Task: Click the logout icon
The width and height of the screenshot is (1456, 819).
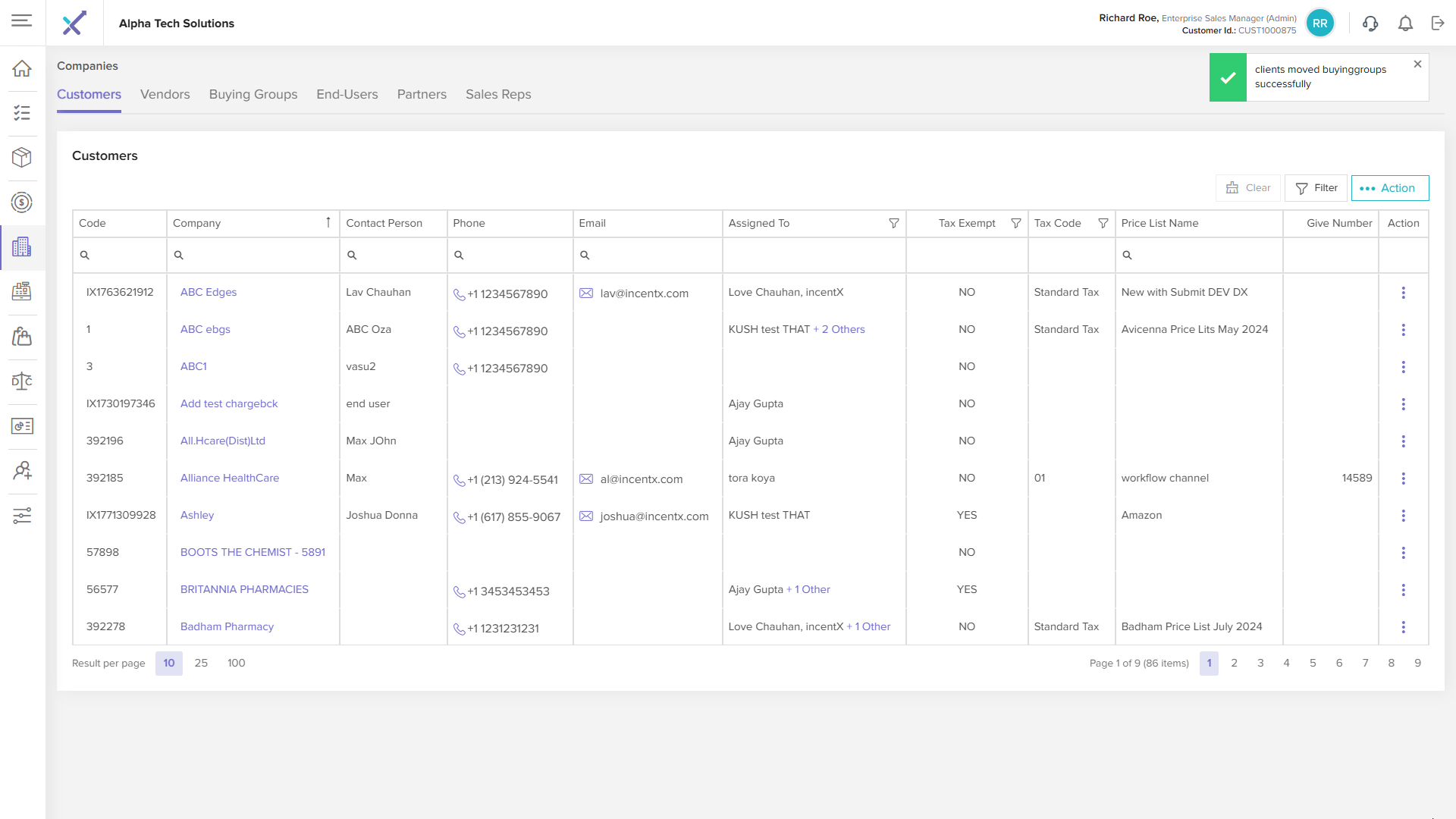Action: [x=1438, y=24]
